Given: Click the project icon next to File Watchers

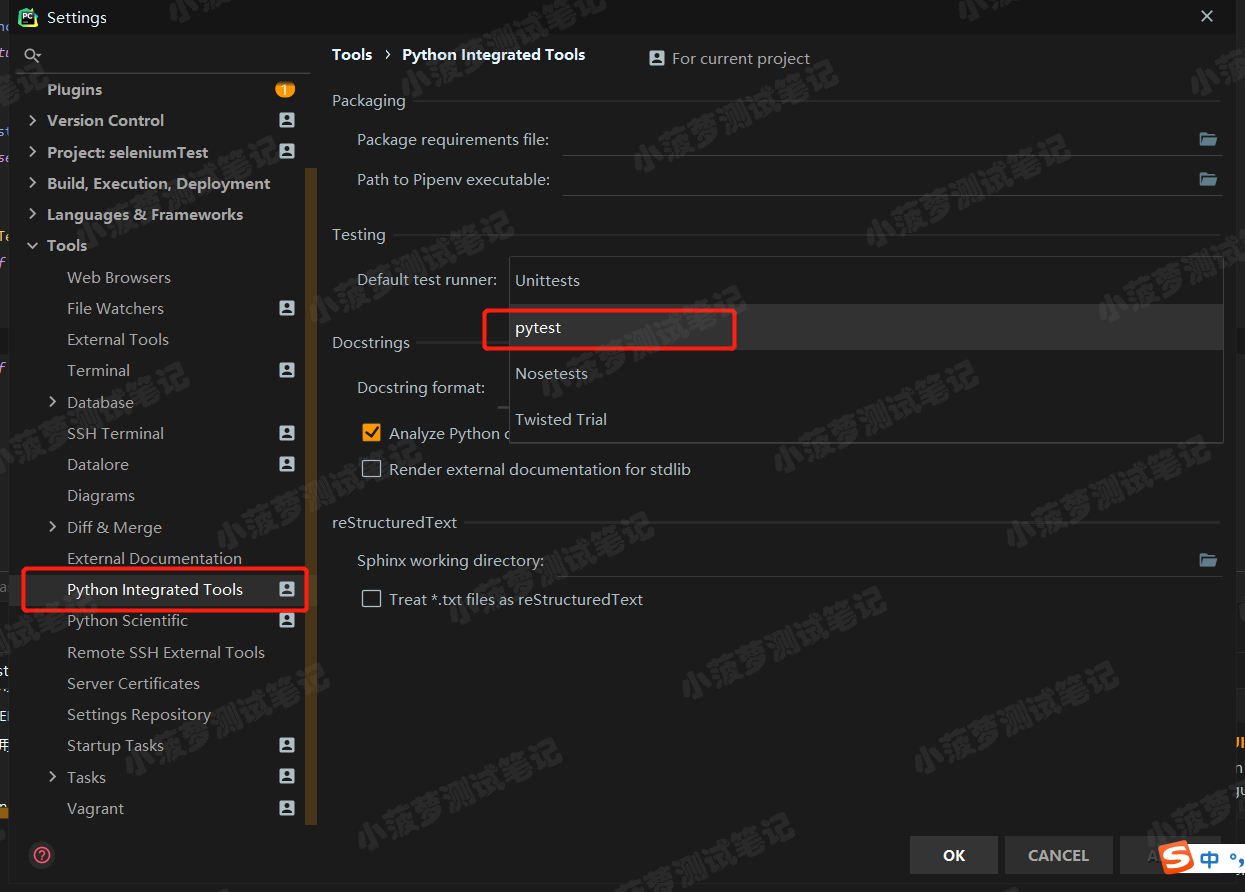Looking at the screenshot, I should pyautogui.click(x=287, y=308).
